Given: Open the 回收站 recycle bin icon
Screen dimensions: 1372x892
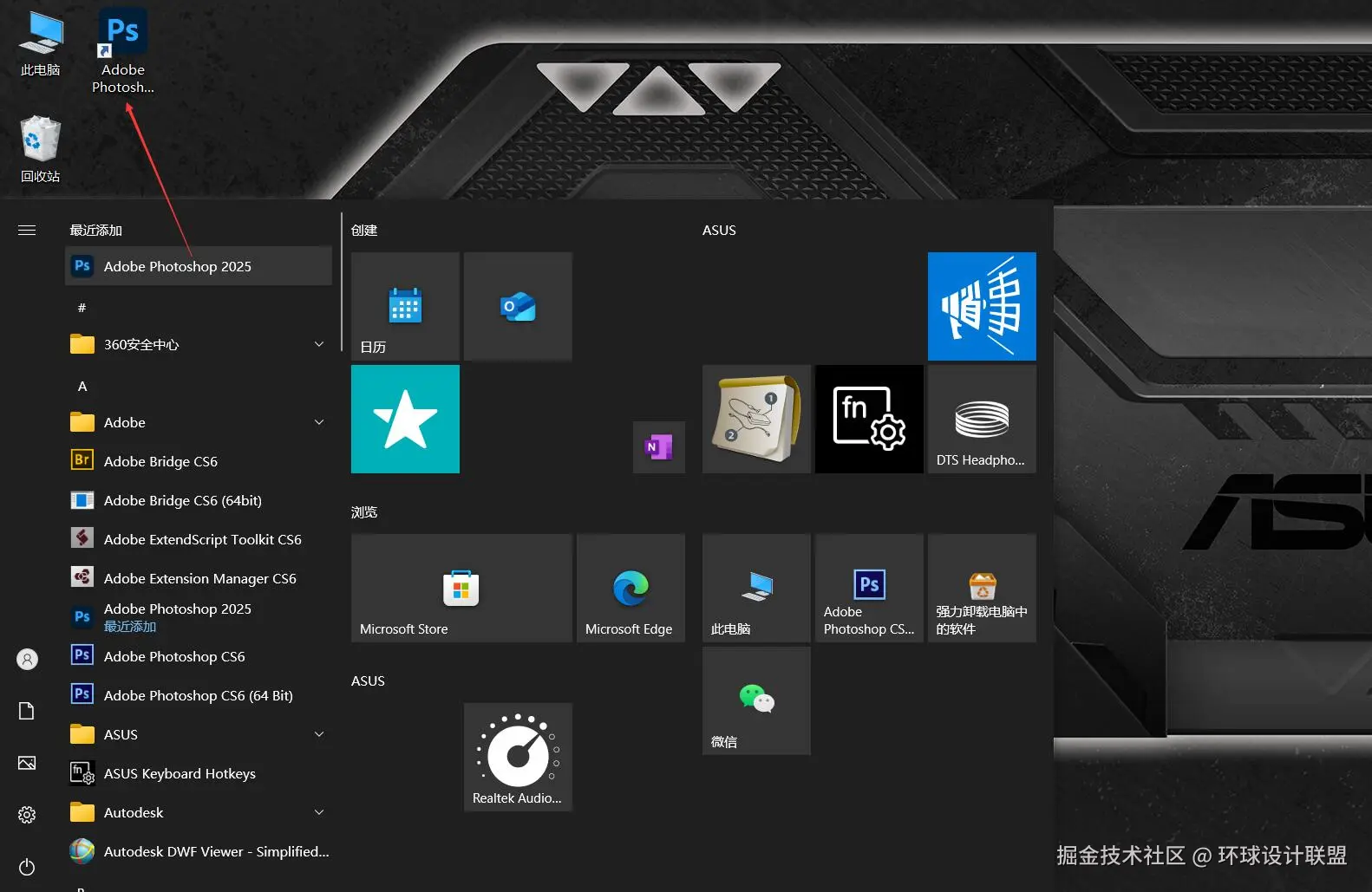Looking at the screenshot, I should [40, 149].
